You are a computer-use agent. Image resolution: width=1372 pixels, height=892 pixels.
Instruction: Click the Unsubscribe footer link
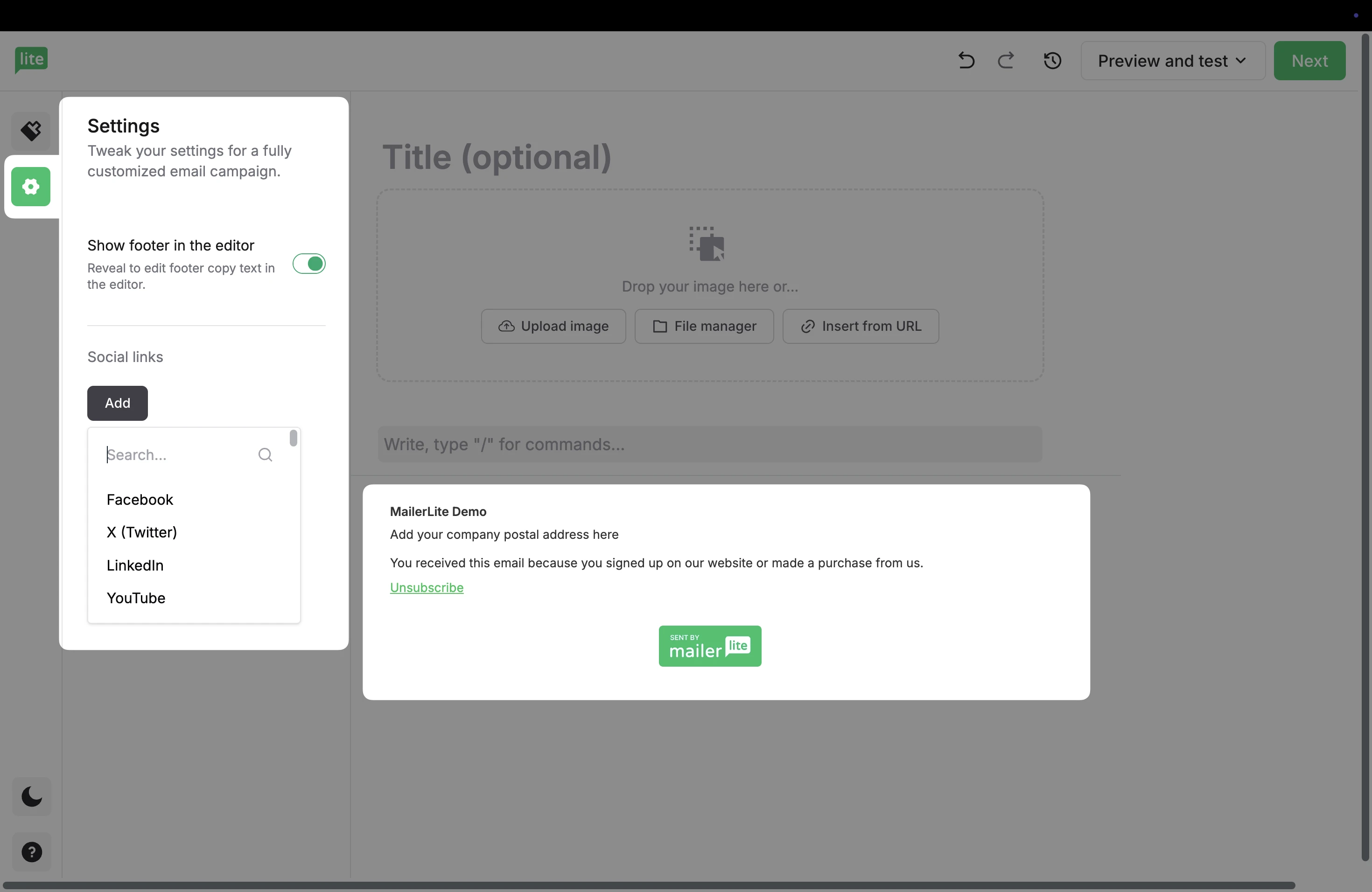pyautogui.click(x=427, y=587)
